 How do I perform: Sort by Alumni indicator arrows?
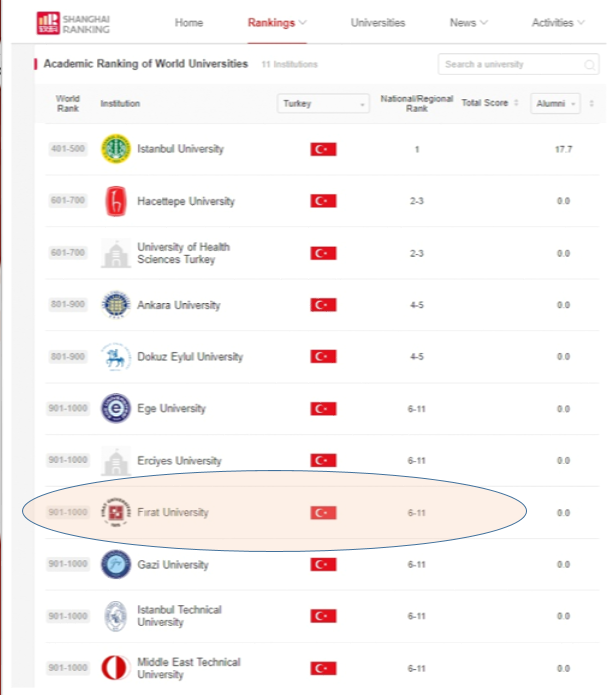click(591, 103)
